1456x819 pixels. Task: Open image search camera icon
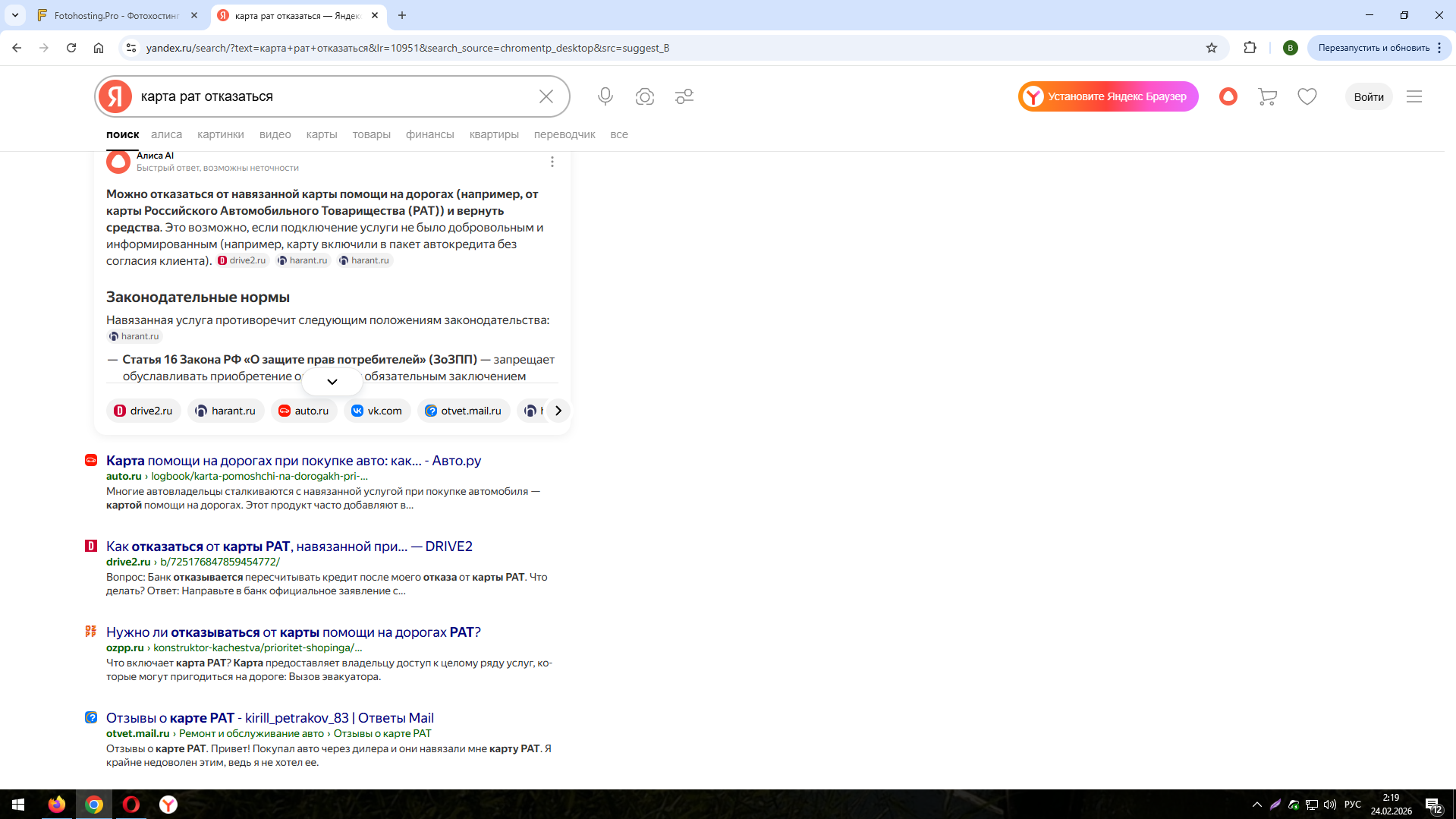[645, 96]
